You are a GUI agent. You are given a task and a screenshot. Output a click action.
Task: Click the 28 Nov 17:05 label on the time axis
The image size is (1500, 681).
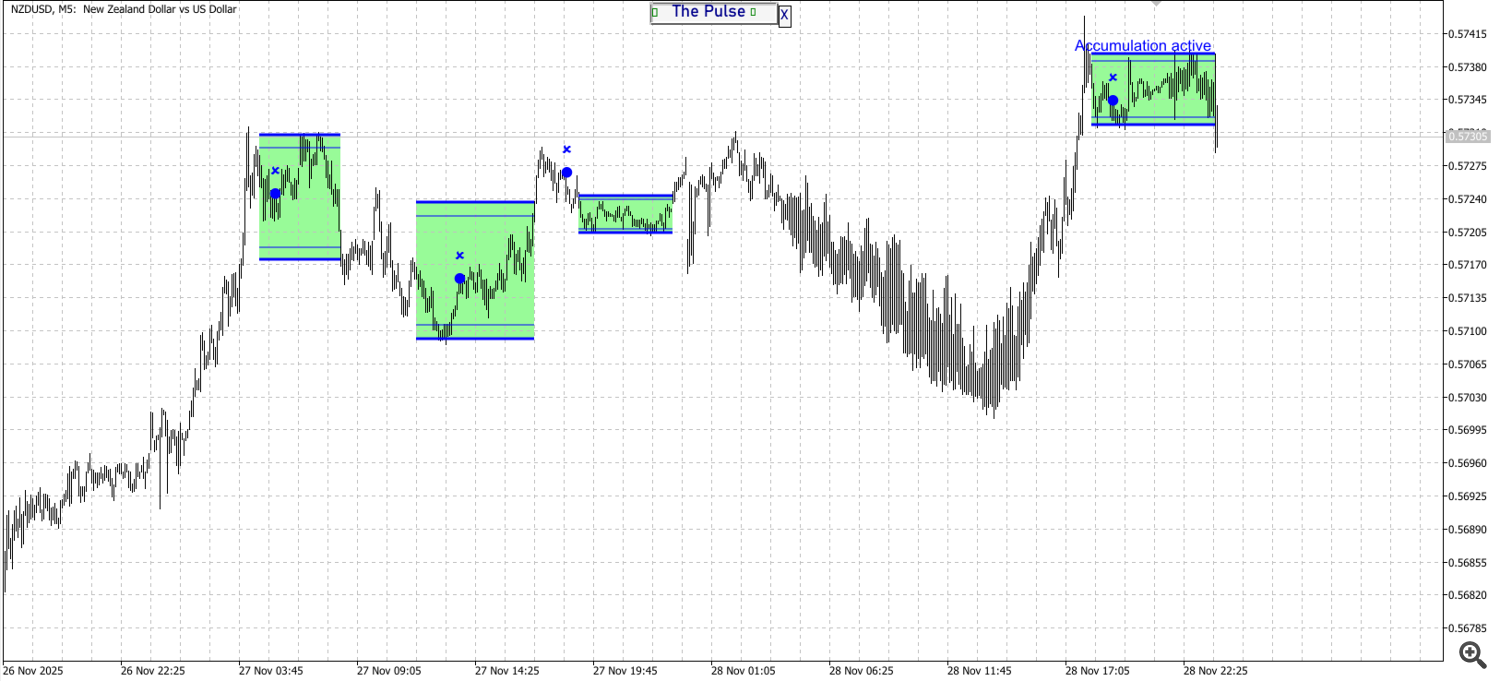click(1099, 672)
